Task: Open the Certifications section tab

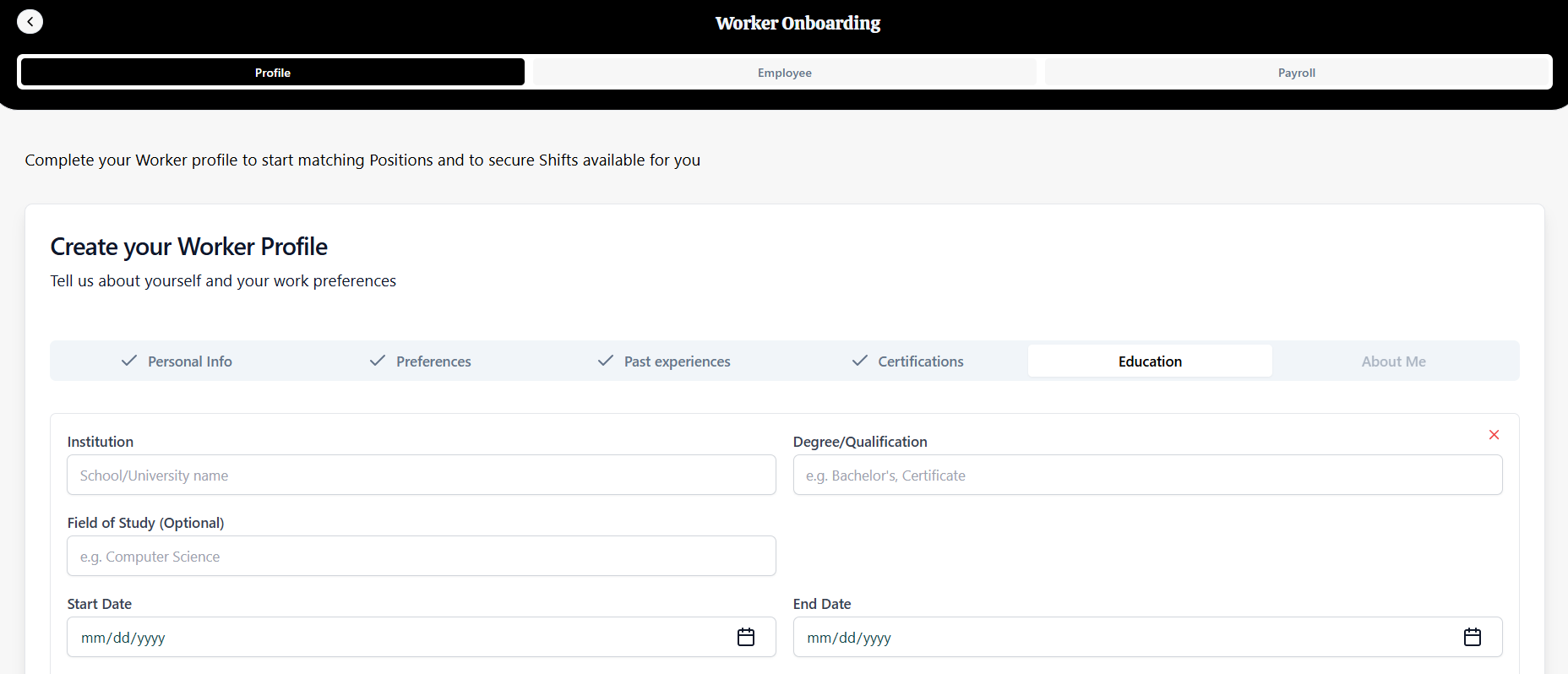Action: click(x=907, y=361)
